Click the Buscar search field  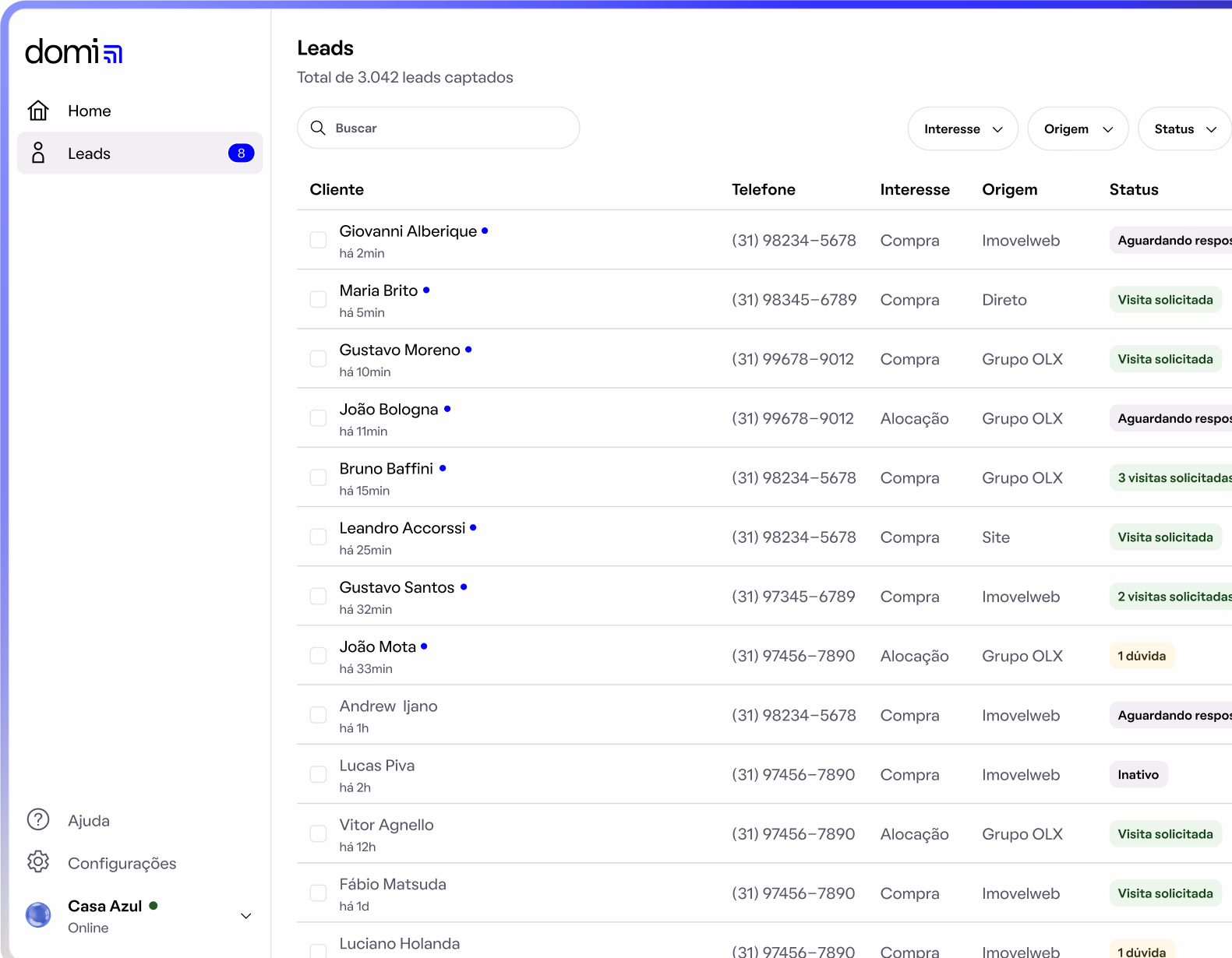click(x=438, y=128)
